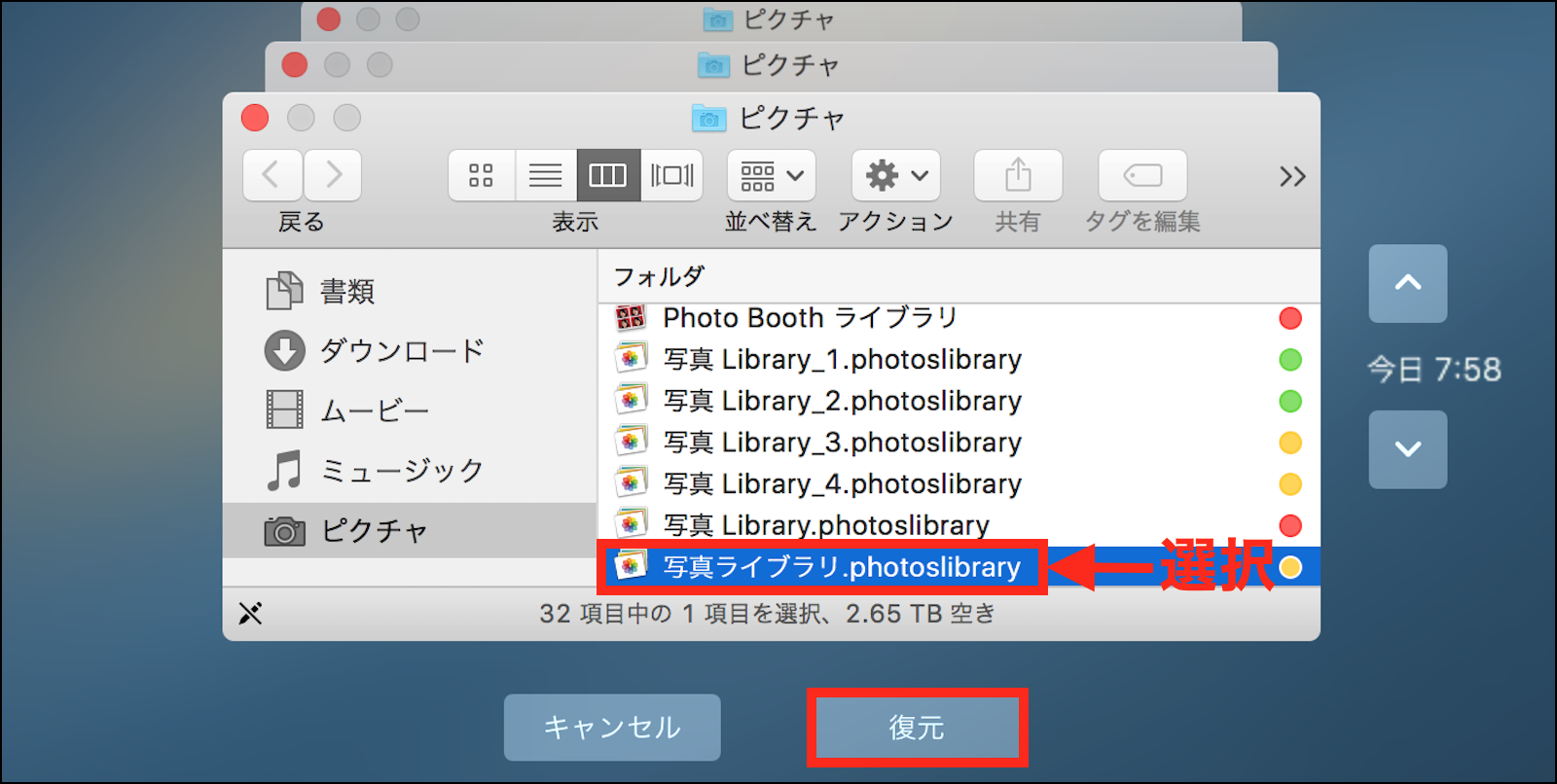Go back with the left chevron button
Image resolution: width=1557 pixels, height=784 pixels.
click(272, 175)
